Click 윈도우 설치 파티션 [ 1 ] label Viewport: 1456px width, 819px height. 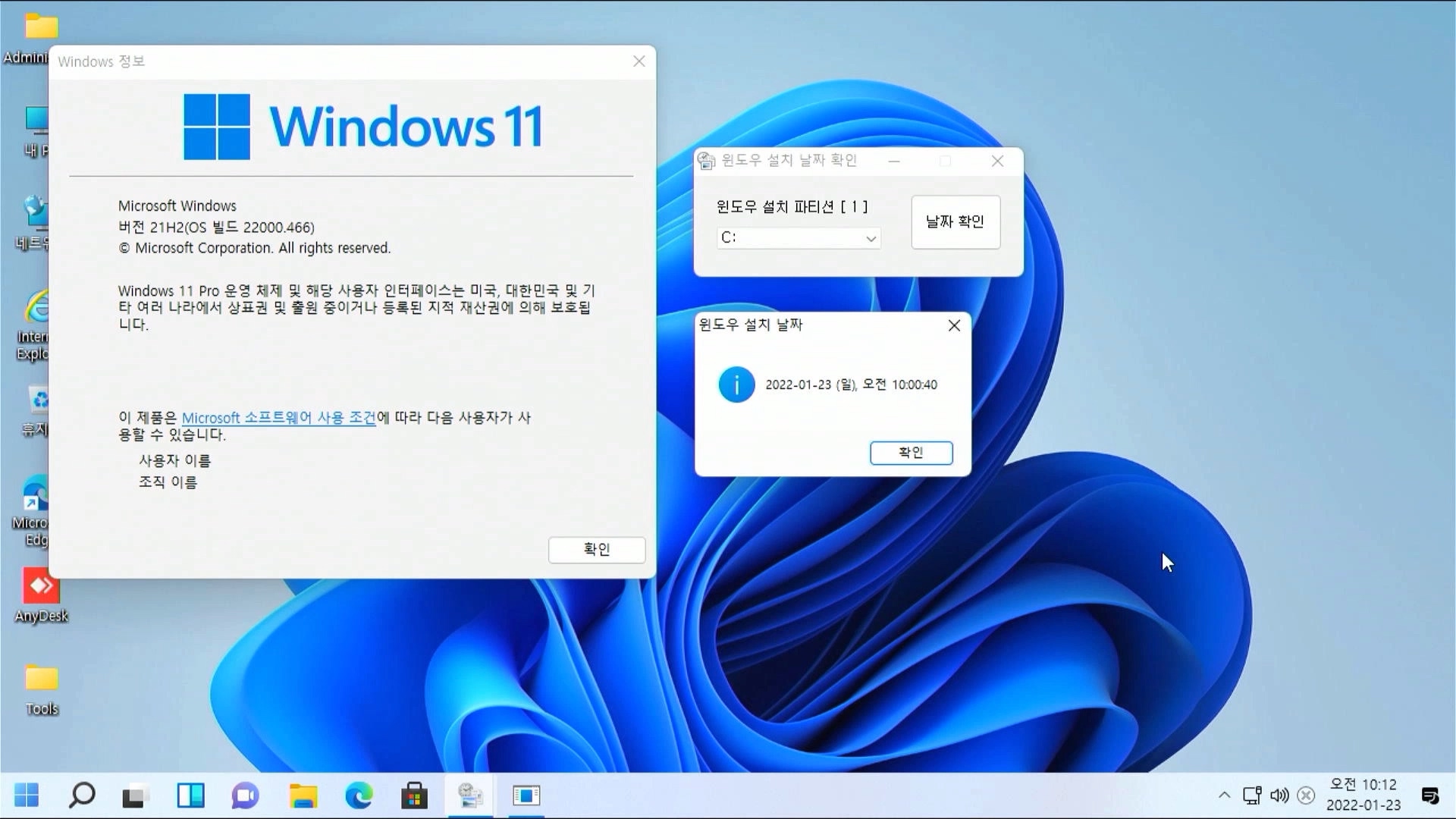click(792, 206)
